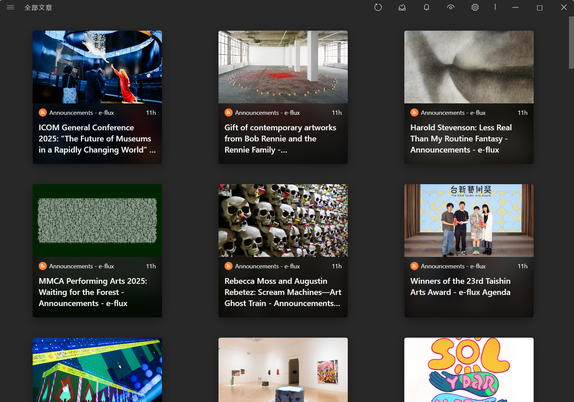Click the 11h timestamp on Harold Stevenson card
The width and height of the screenshot is (574, 402).
(522, 113)
